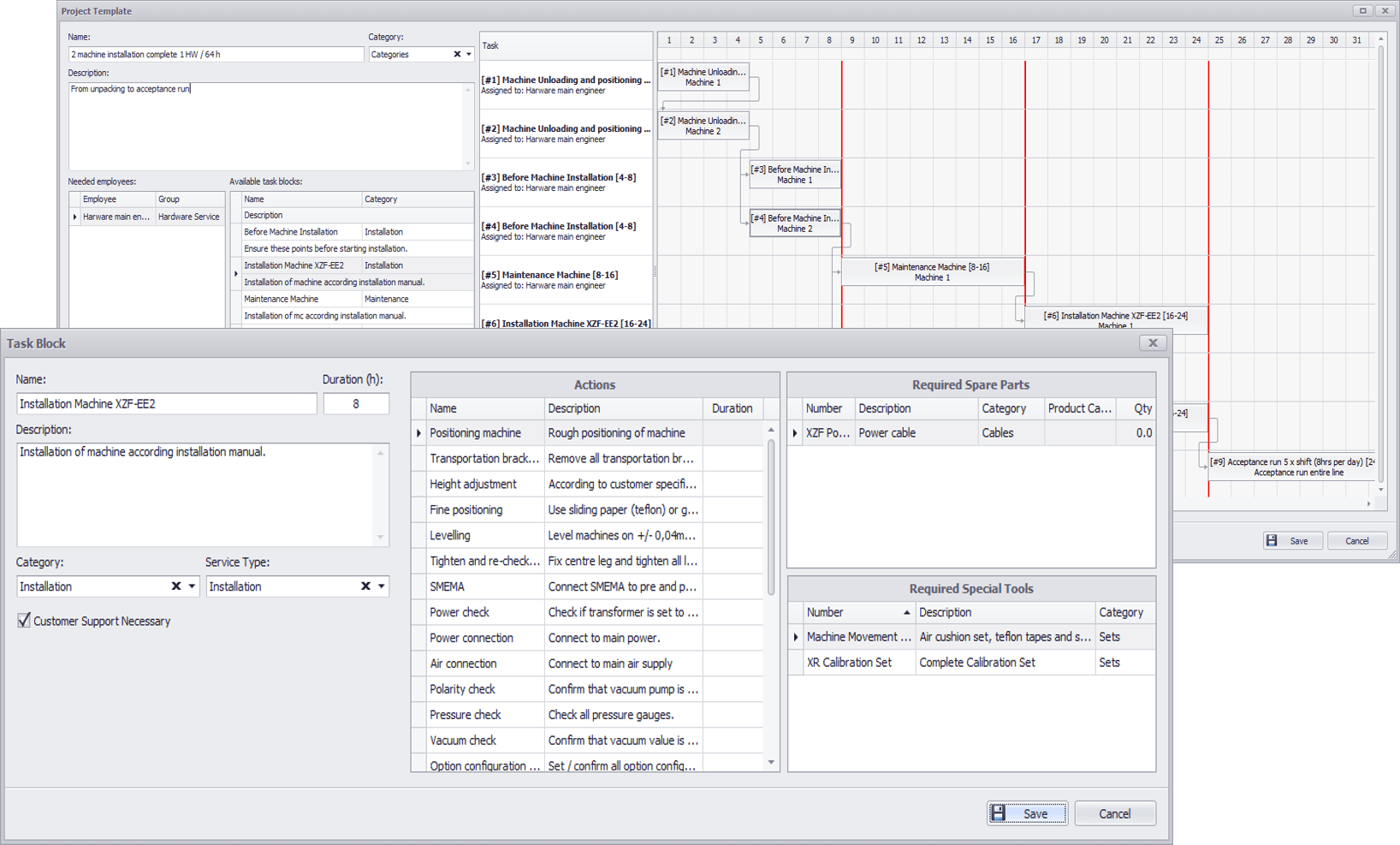The width and height of the screenshot is (1400, 845).
Task: Select the Vacuum check action
Action: (x=587, y=741)
